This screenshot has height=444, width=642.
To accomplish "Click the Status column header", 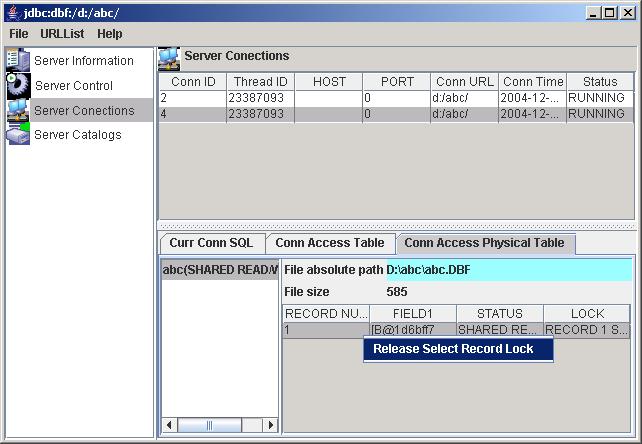I will [x=599, y=82].
